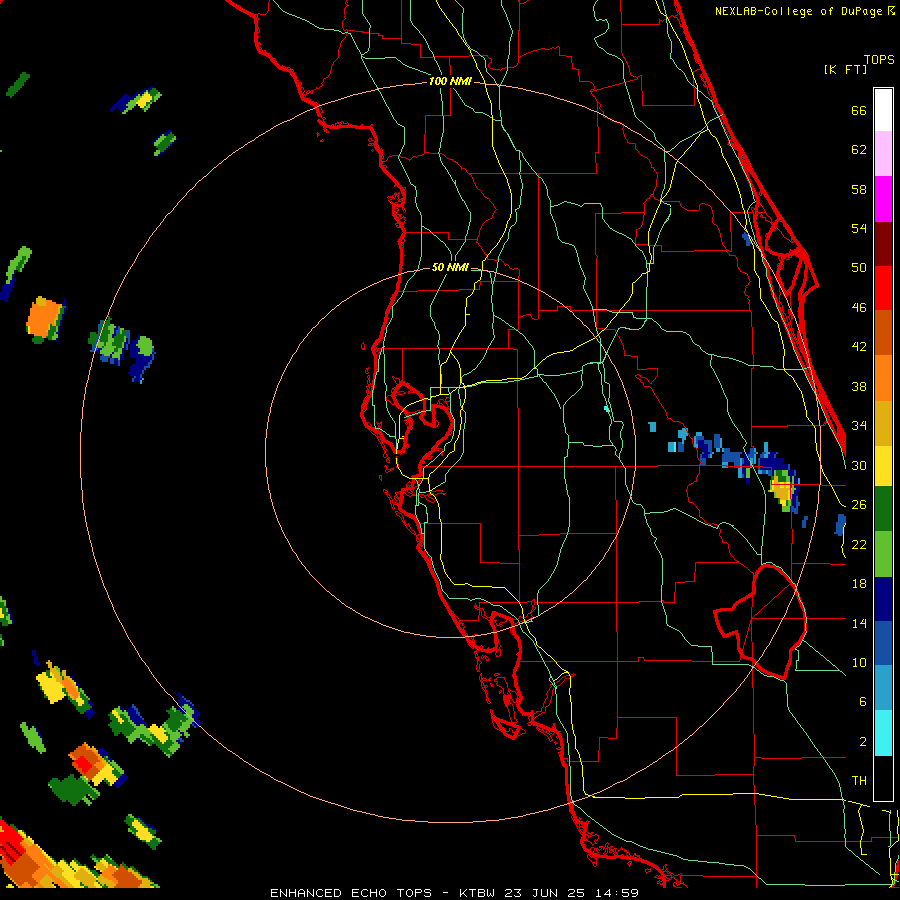Image resolution: width=900 pixels, height=900 pixels.
Task: Click the 34 legend value
Action: (859, 426)
